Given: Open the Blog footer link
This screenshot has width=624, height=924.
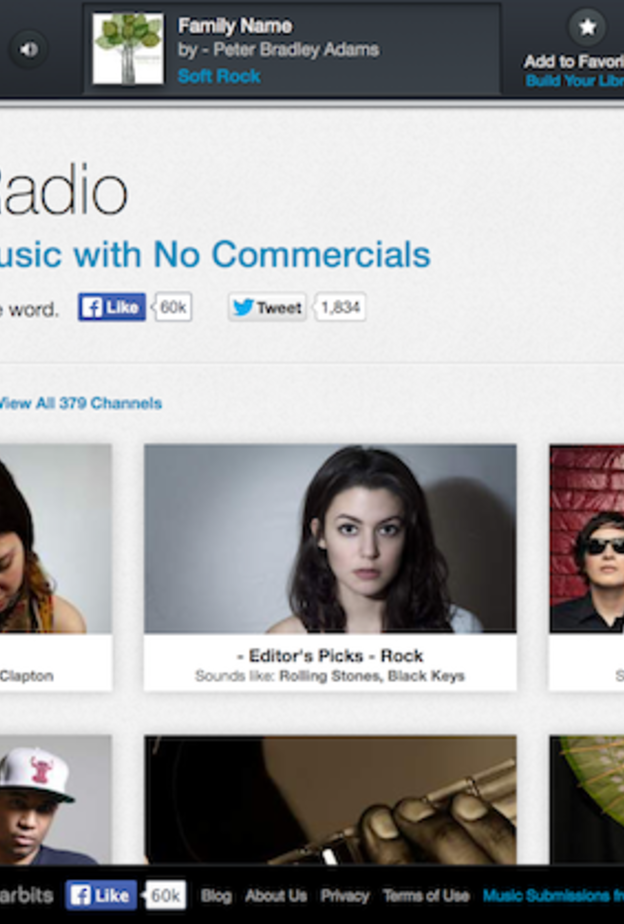Looking at the screenshot, I should click(x=215, y=896).
